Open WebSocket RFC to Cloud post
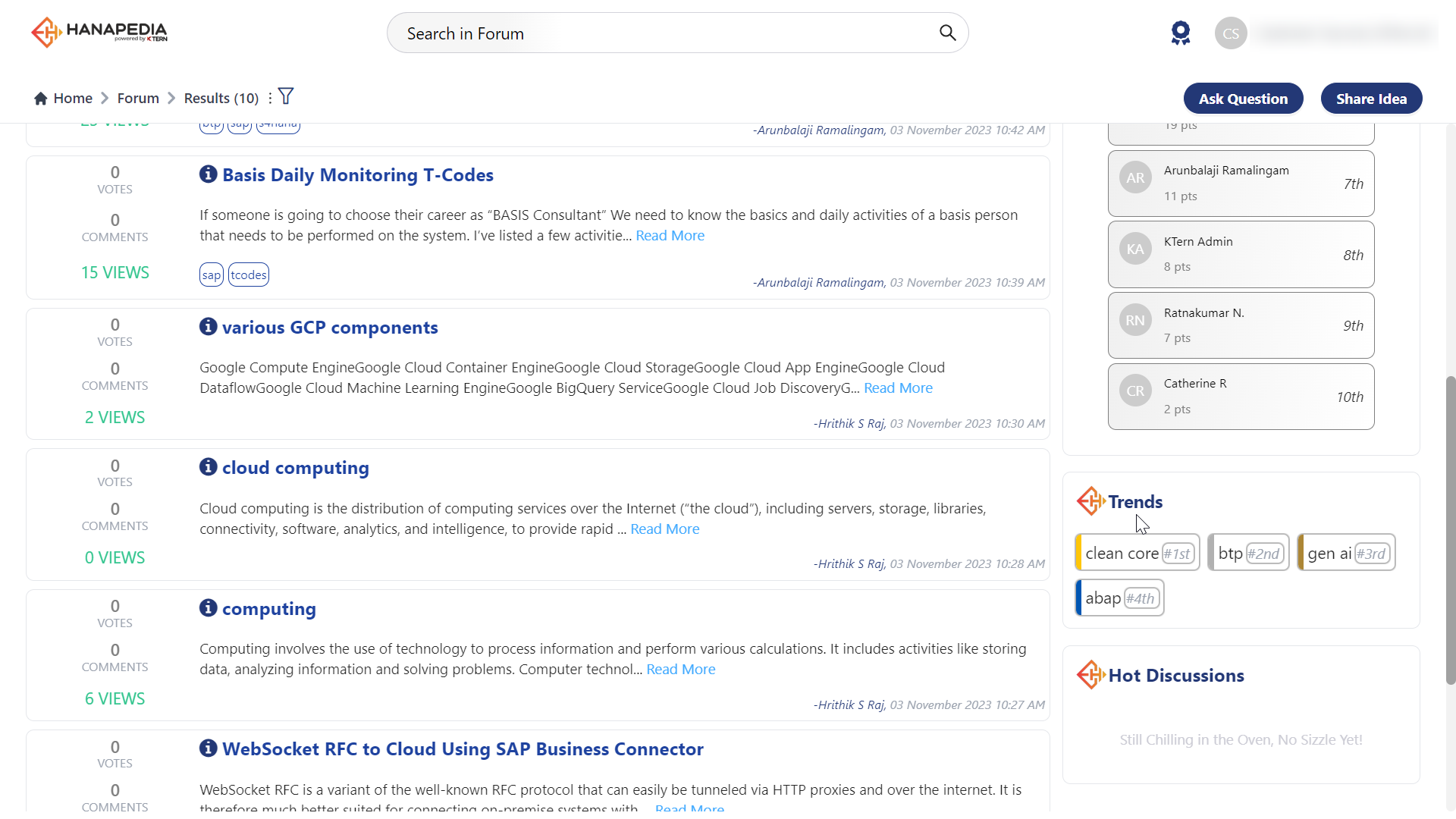This screenshot has height=819, width=1456. 463,749
